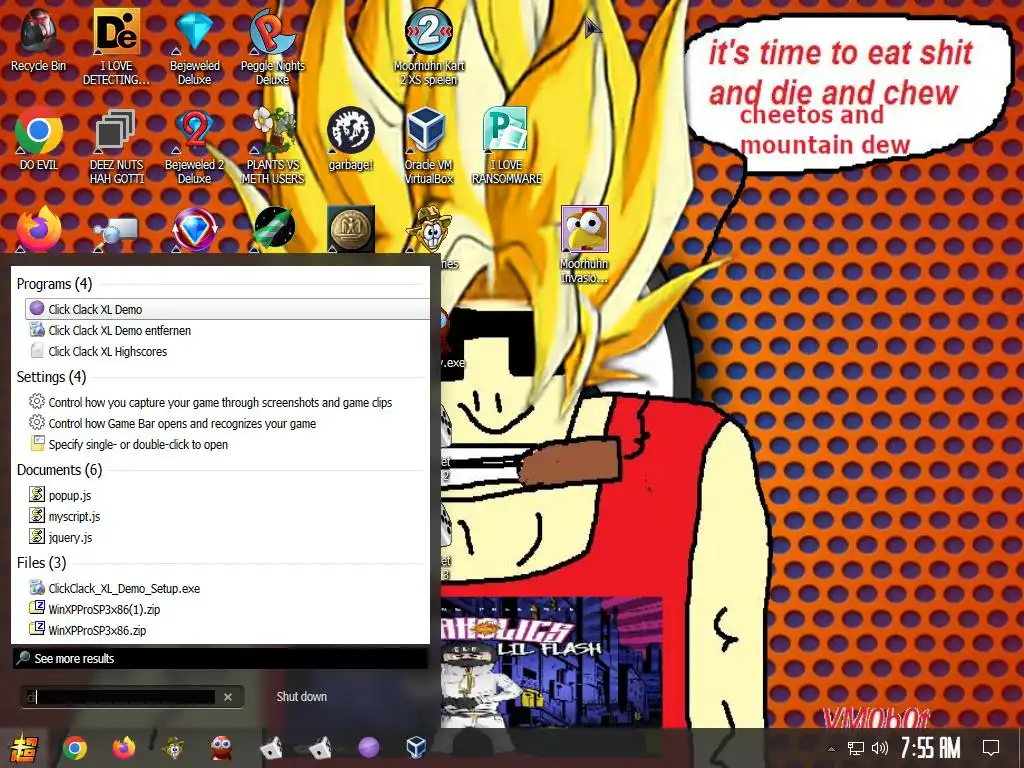Open the Moorhuhn Invasion desktop icon
Image resolution: width=1024 pixels, height=768 pixels.
[584, 244]
